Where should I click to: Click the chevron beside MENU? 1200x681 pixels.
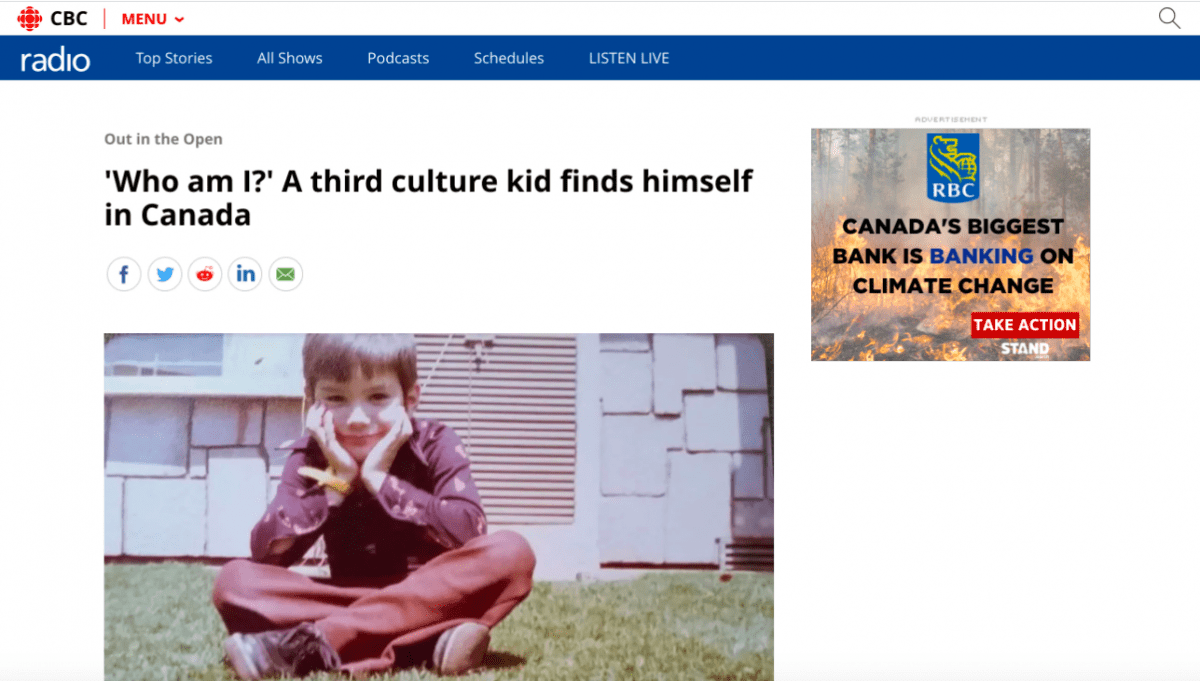click(179, 20)
